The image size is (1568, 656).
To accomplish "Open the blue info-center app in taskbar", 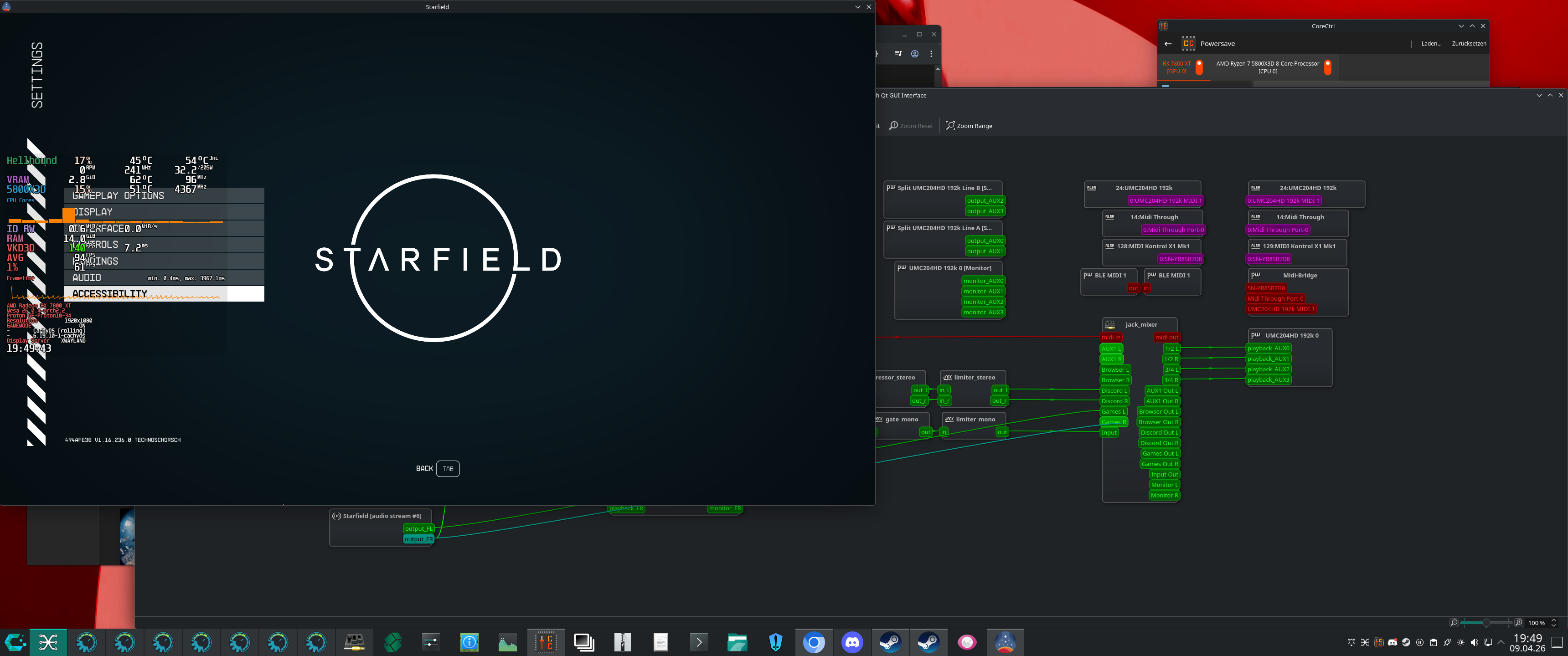I will coord(469,642).
